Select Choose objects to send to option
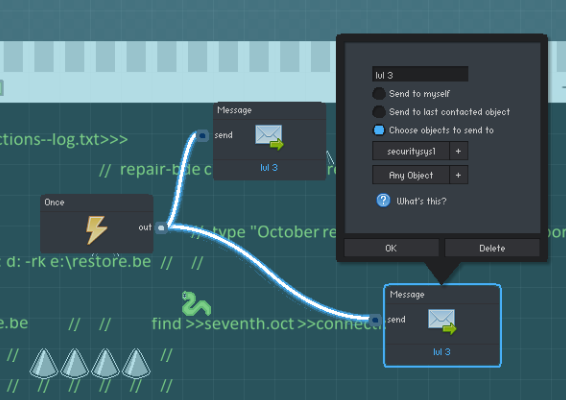This screenshot has height=401, width=566. (x=379, y=130)
